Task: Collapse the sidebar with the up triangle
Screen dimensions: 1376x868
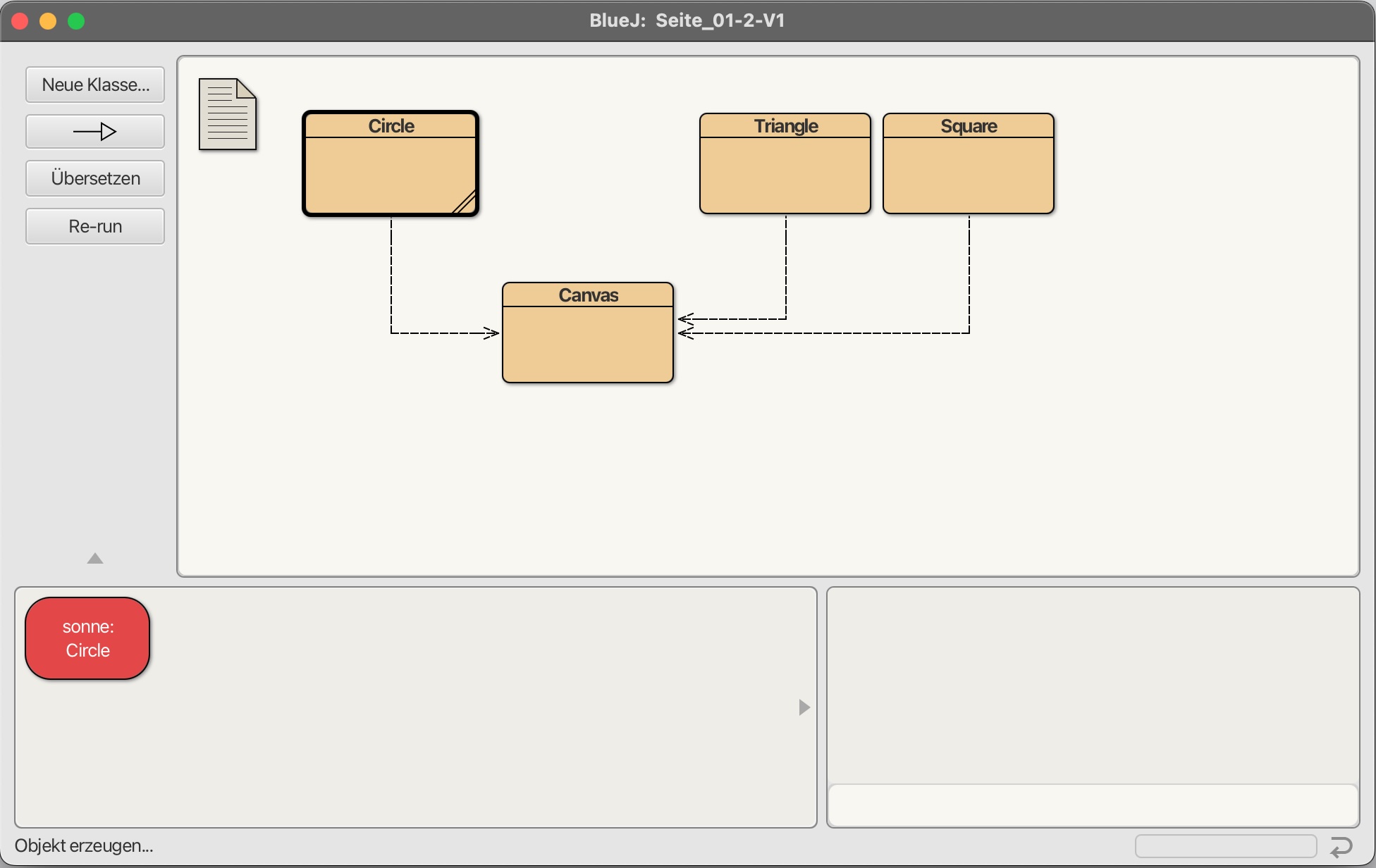Action: coord(95,559)
